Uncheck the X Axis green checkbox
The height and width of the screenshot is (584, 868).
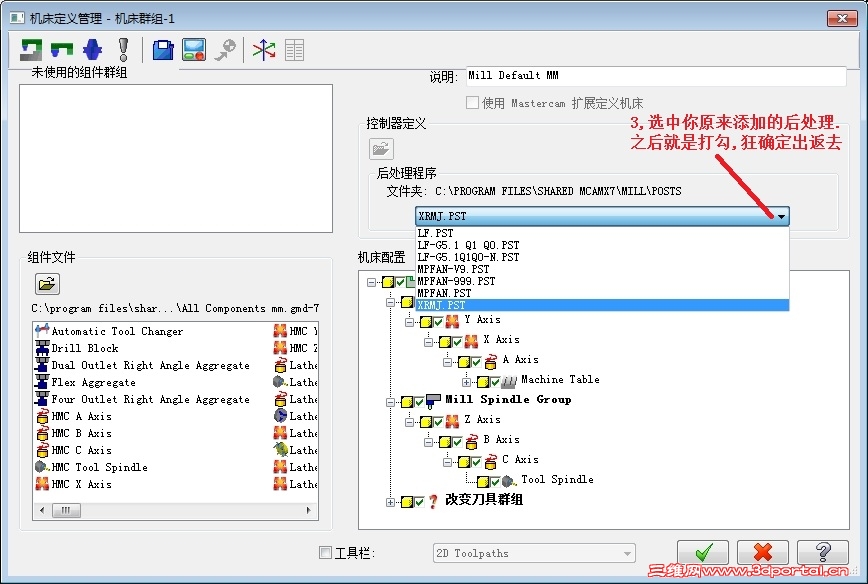pyautogui.click(x=457, y=342)
